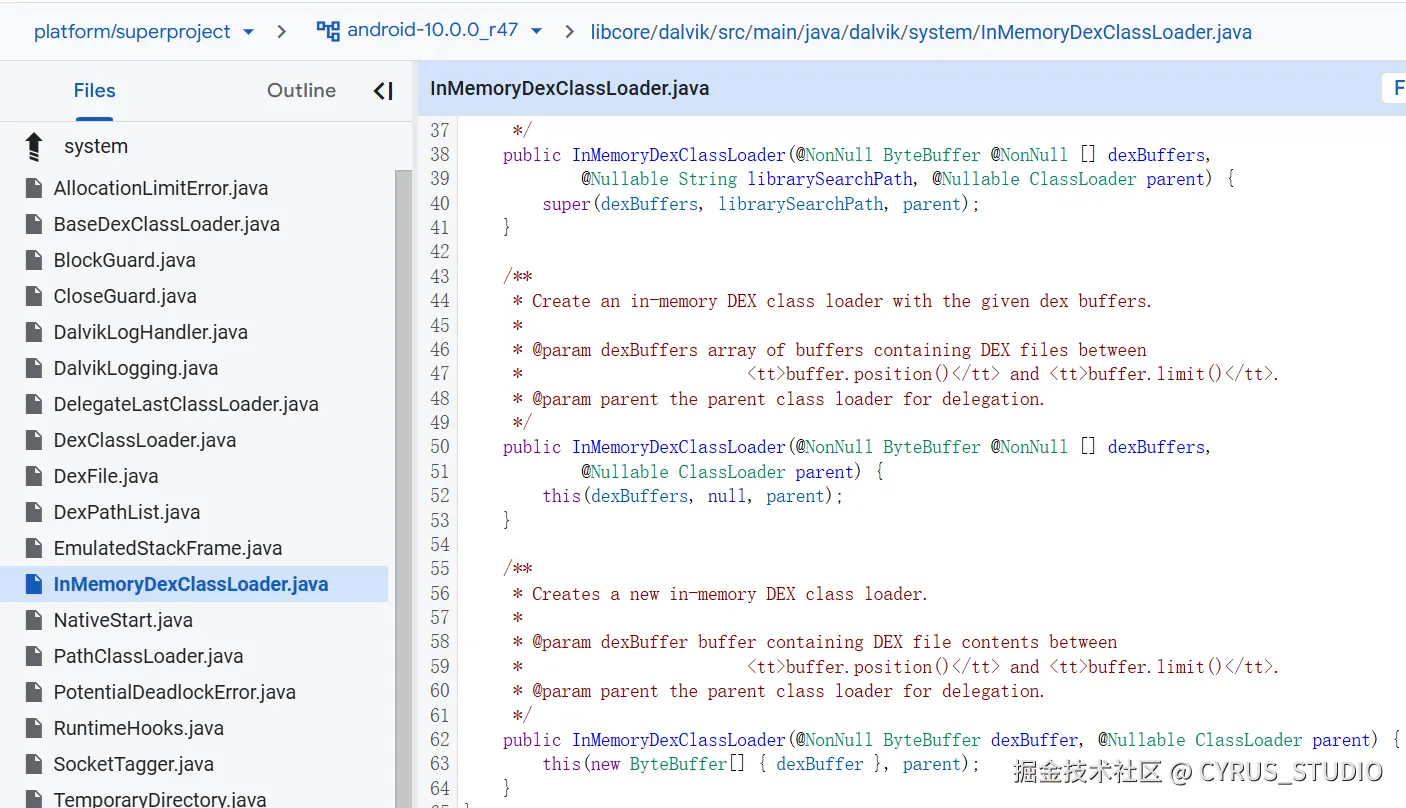
Task: Click file icon of DexClassLoader.java
Action: [x=33, y=440]
